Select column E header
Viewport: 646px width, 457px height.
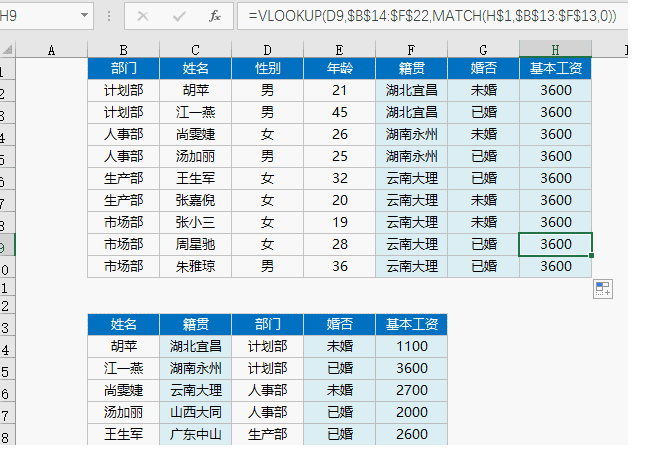pos(339,50)
